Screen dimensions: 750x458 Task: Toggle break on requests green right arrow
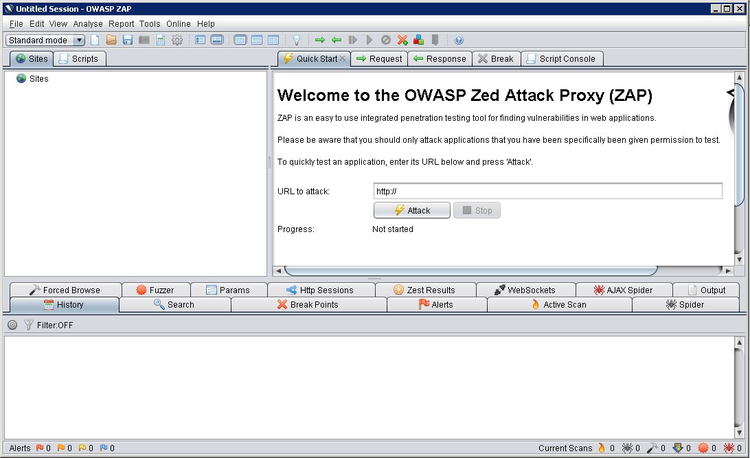pos(320,40)
